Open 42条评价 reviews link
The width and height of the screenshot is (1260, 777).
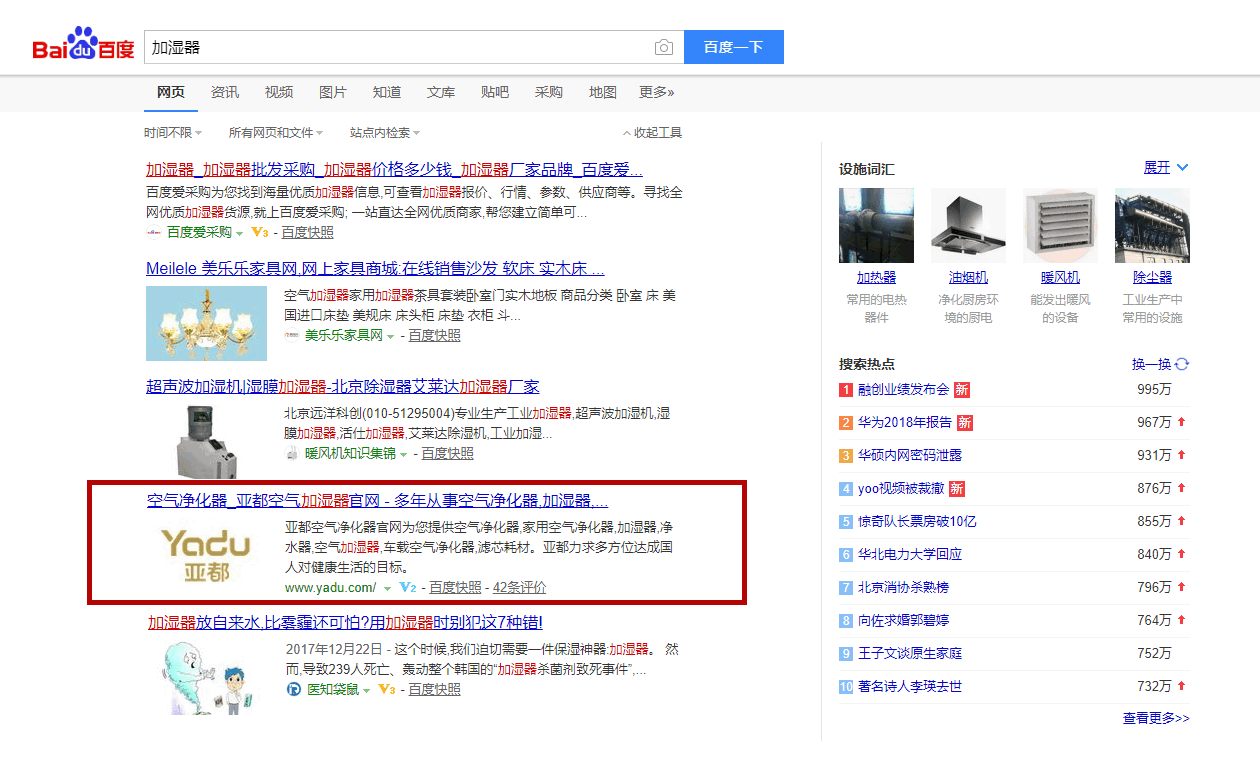(520, 588)
